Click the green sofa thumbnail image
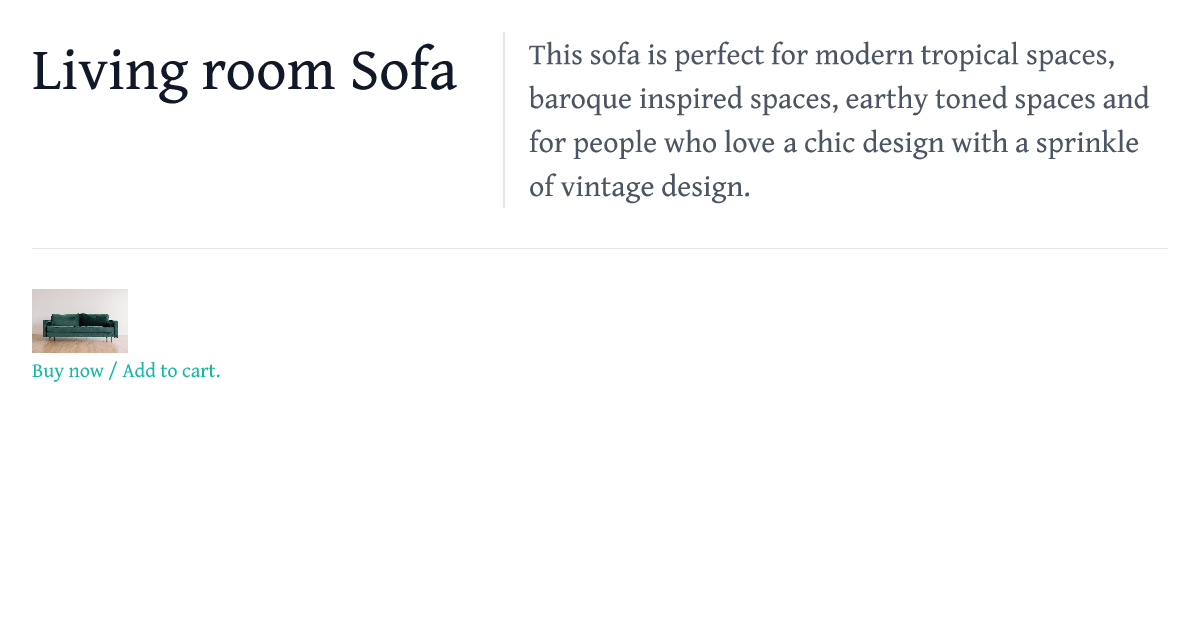 80,321
